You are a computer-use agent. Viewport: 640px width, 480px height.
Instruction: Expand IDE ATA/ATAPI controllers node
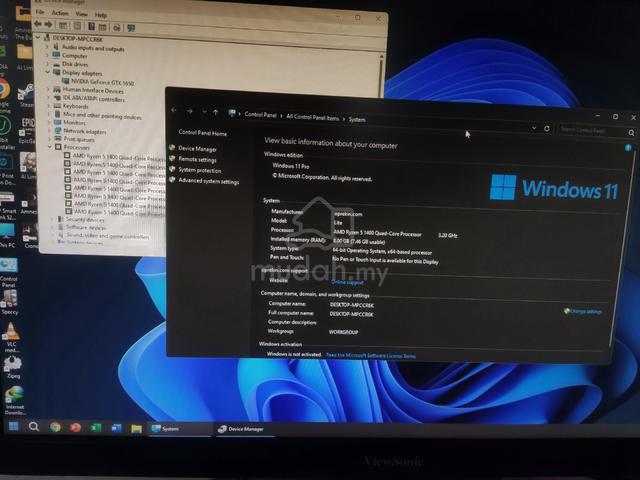coord(49,98)
